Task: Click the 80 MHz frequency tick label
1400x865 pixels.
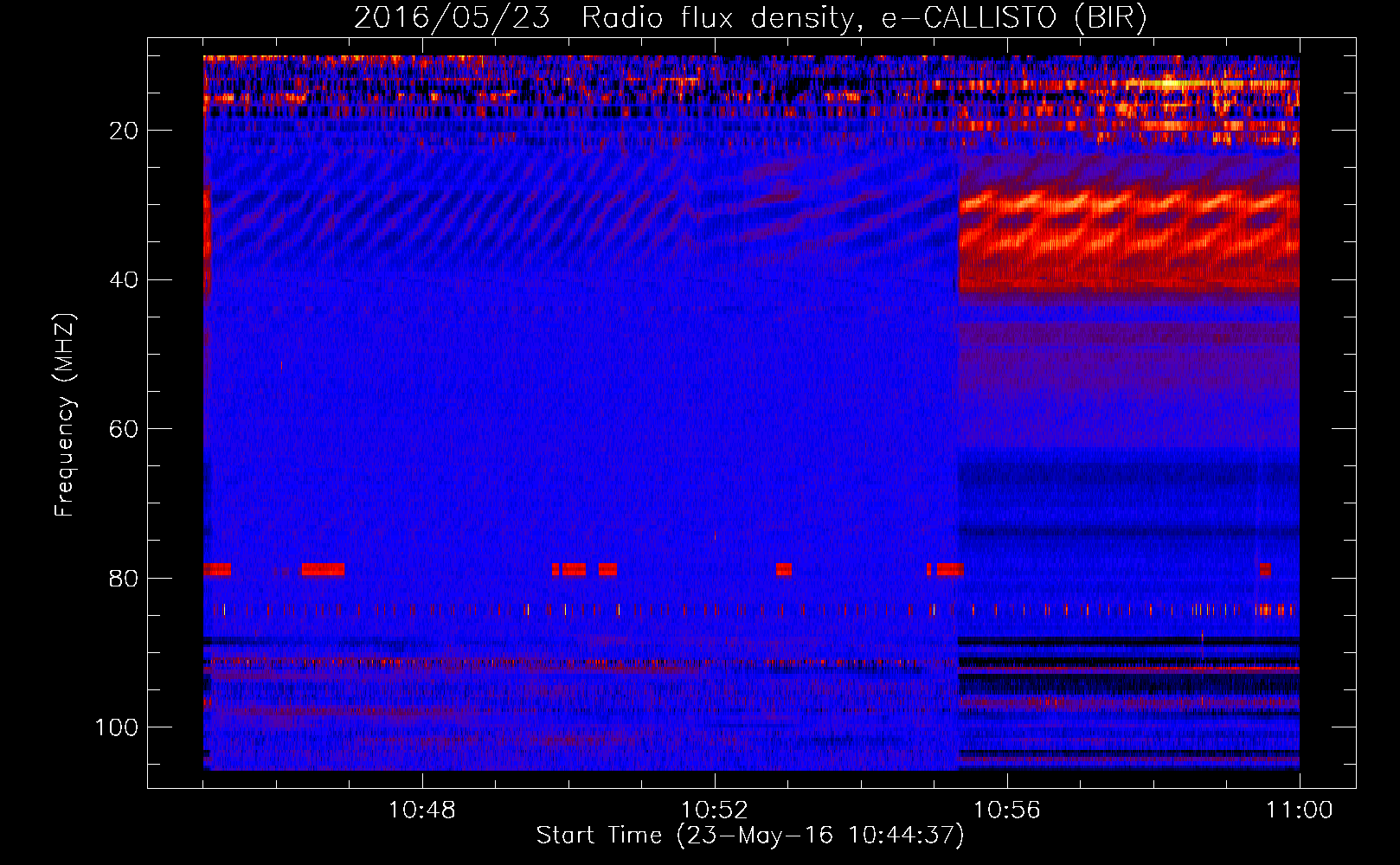Action: coord(124,579)
